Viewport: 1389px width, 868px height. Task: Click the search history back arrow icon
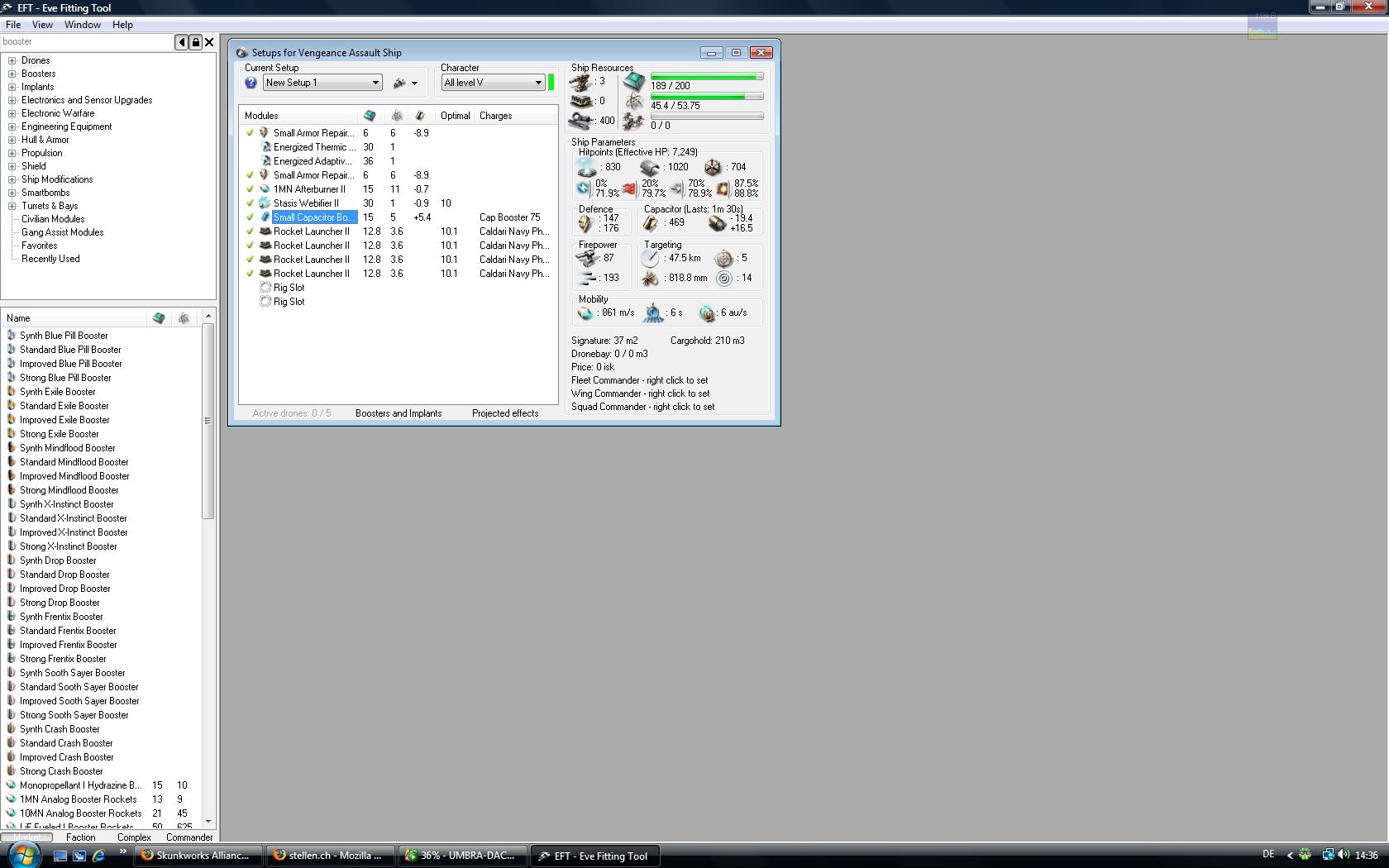(182, 42)
